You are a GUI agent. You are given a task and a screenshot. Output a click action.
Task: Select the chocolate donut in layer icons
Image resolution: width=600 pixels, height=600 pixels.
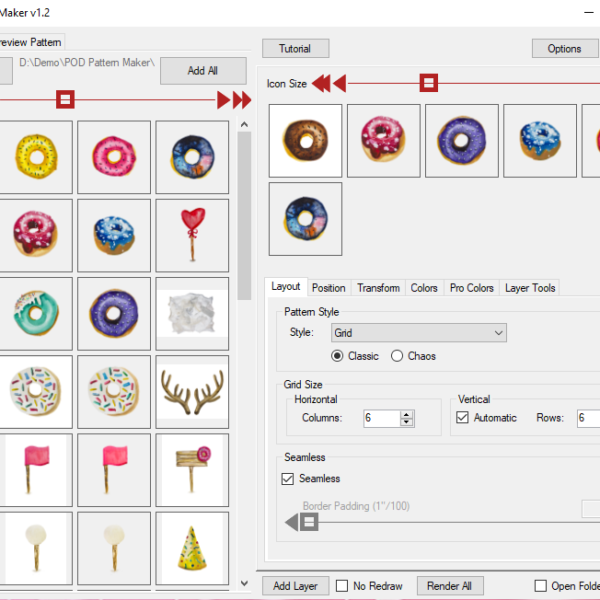[x=305, y=141]
